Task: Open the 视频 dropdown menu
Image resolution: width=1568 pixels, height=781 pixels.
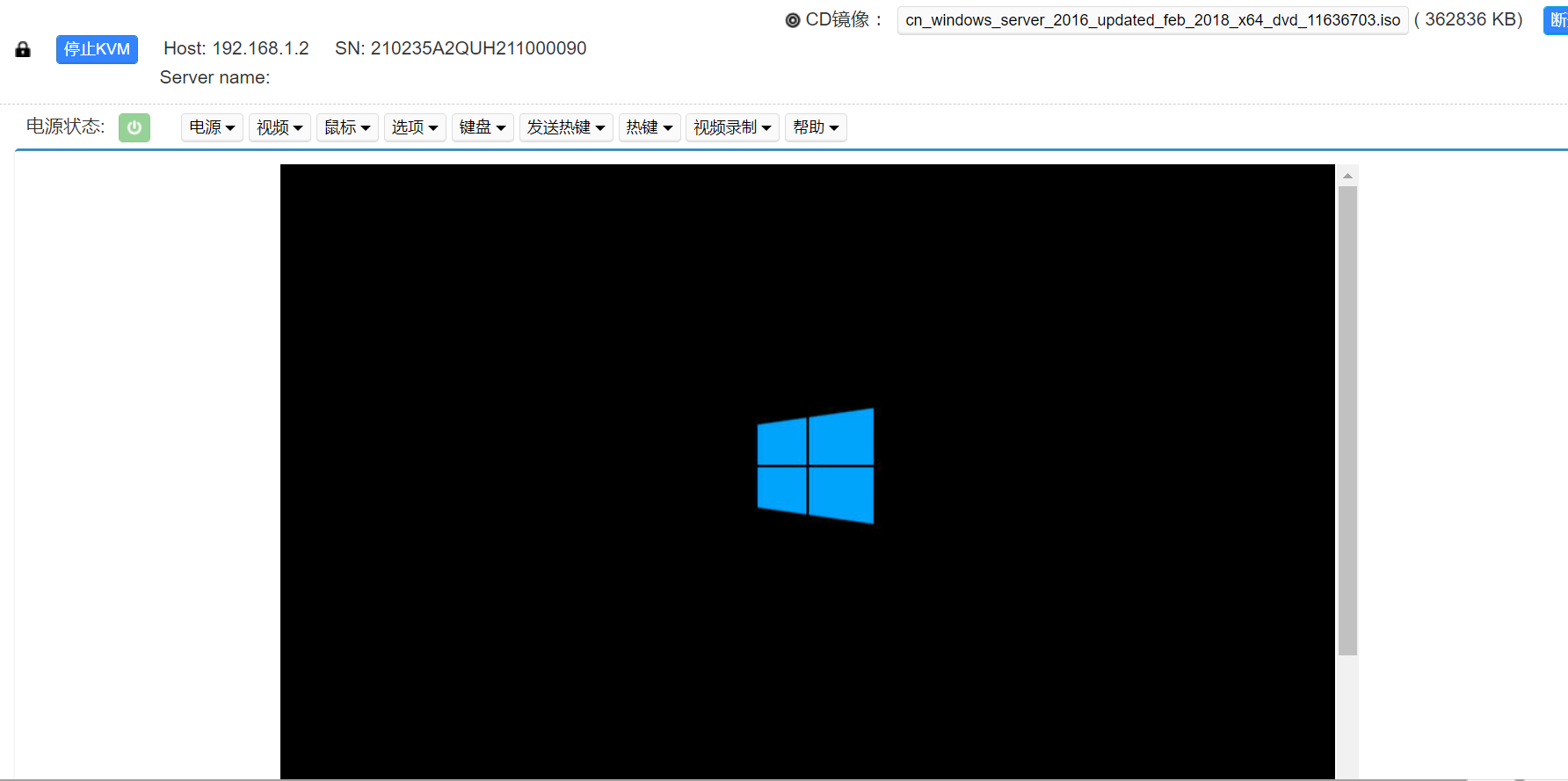Action: coord(279,127)
